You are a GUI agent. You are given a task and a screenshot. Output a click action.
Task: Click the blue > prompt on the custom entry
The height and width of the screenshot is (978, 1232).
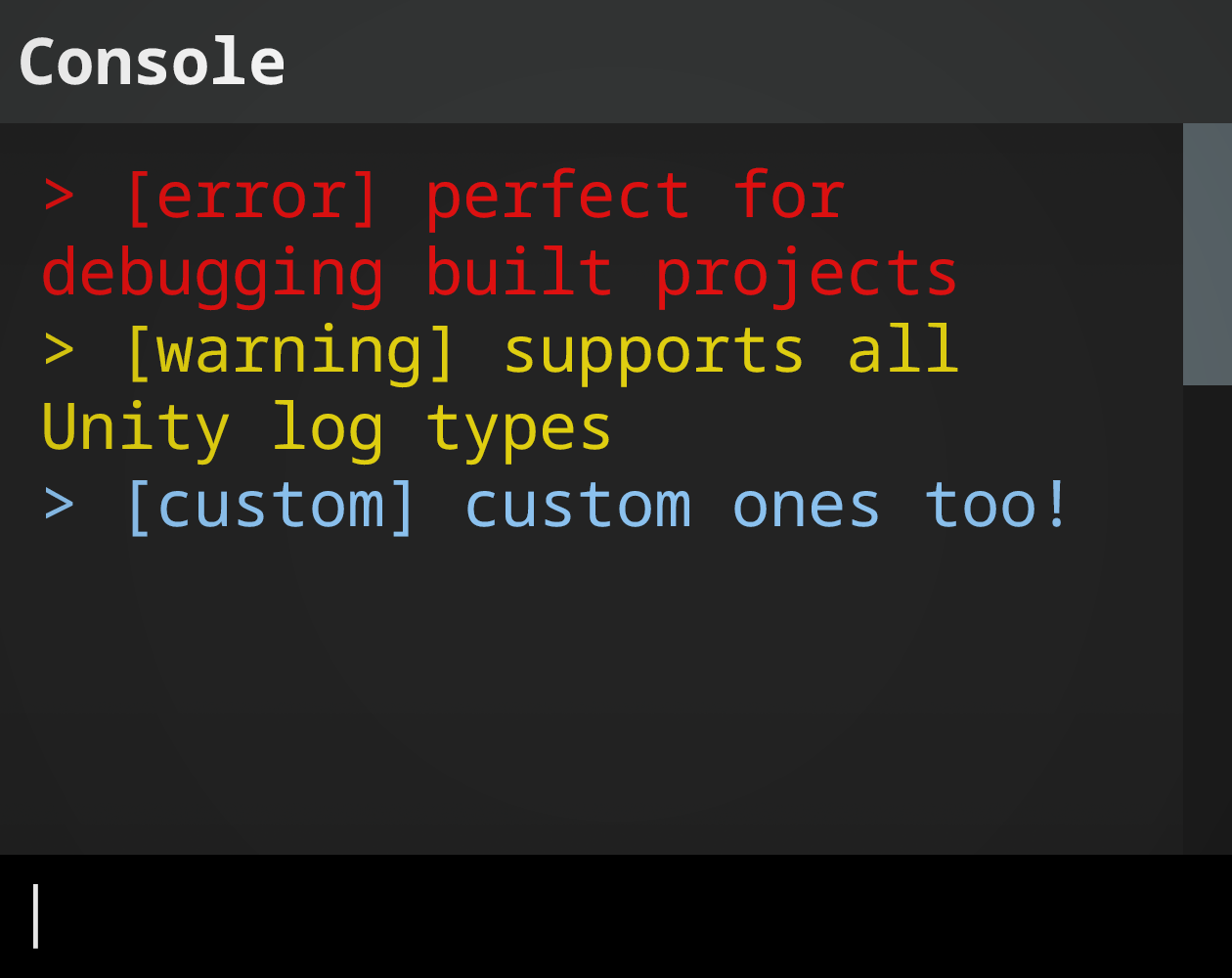click(59, 506)
